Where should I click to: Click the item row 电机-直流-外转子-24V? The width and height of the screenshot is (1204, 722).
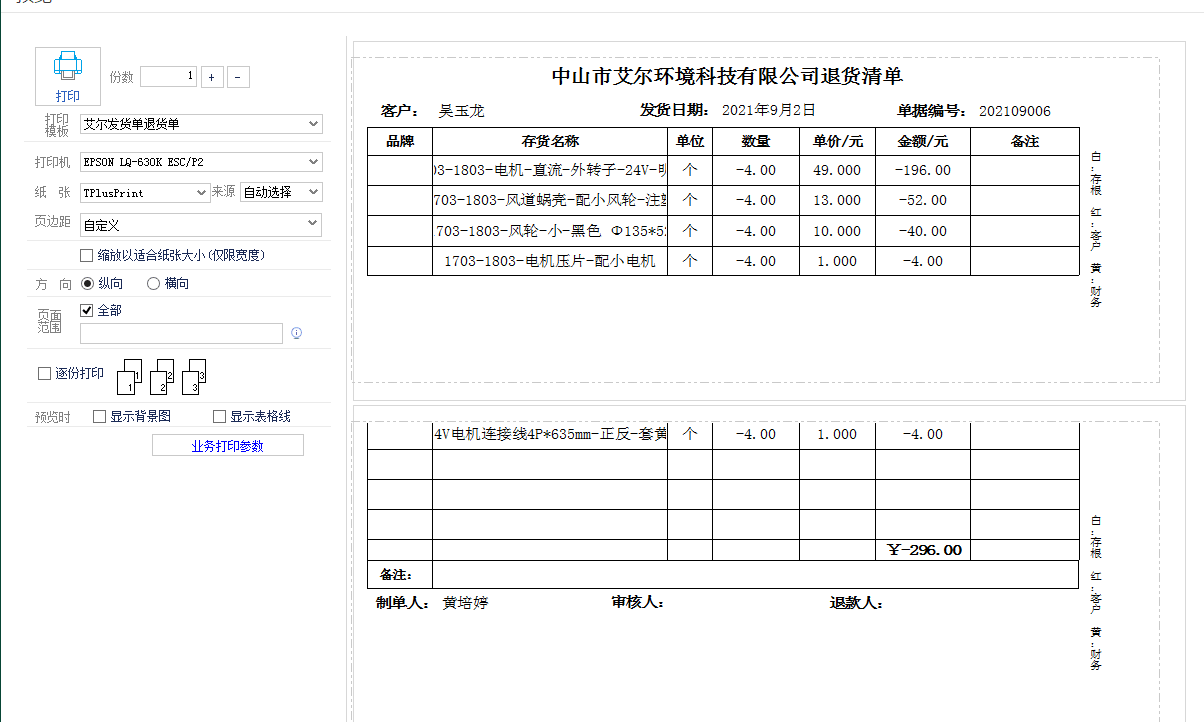550,171
